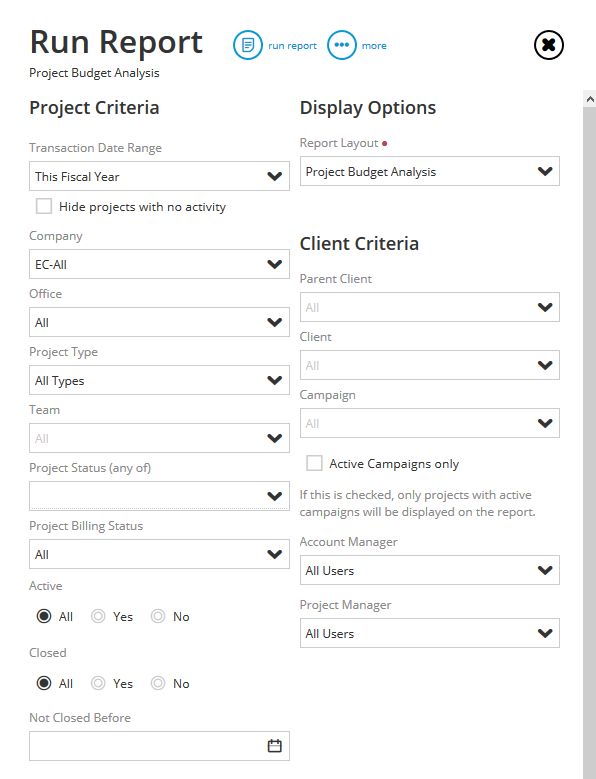Click the scrollbar up arrow
Viewport: 596px width, 779px height.
(x=590, y=99)
